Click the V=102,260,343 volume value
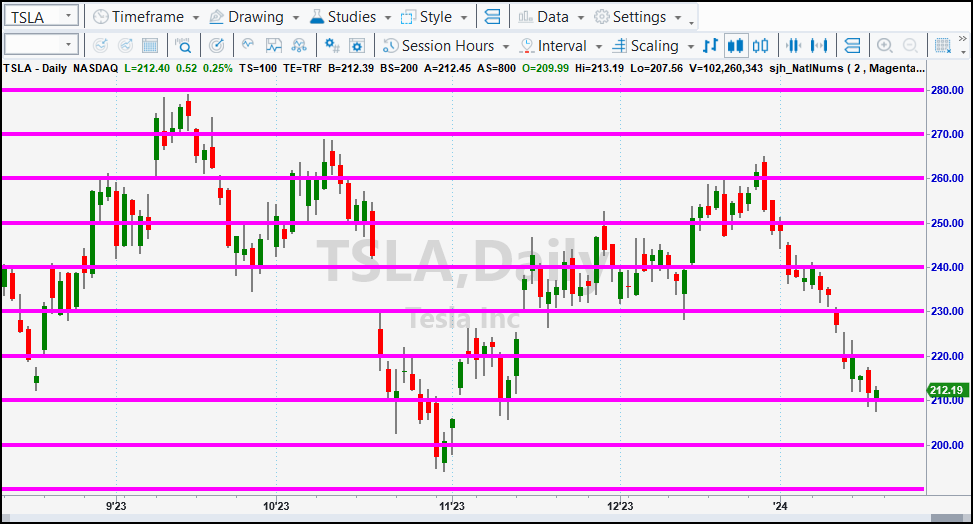 click(x=726, y=68)
